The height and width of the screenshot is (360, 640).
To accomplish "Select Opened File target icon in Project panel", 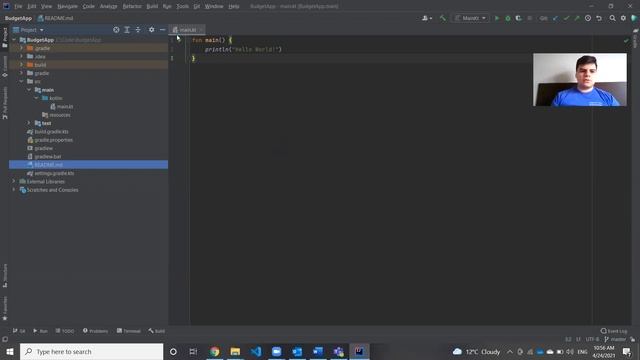I will [116, 30].
